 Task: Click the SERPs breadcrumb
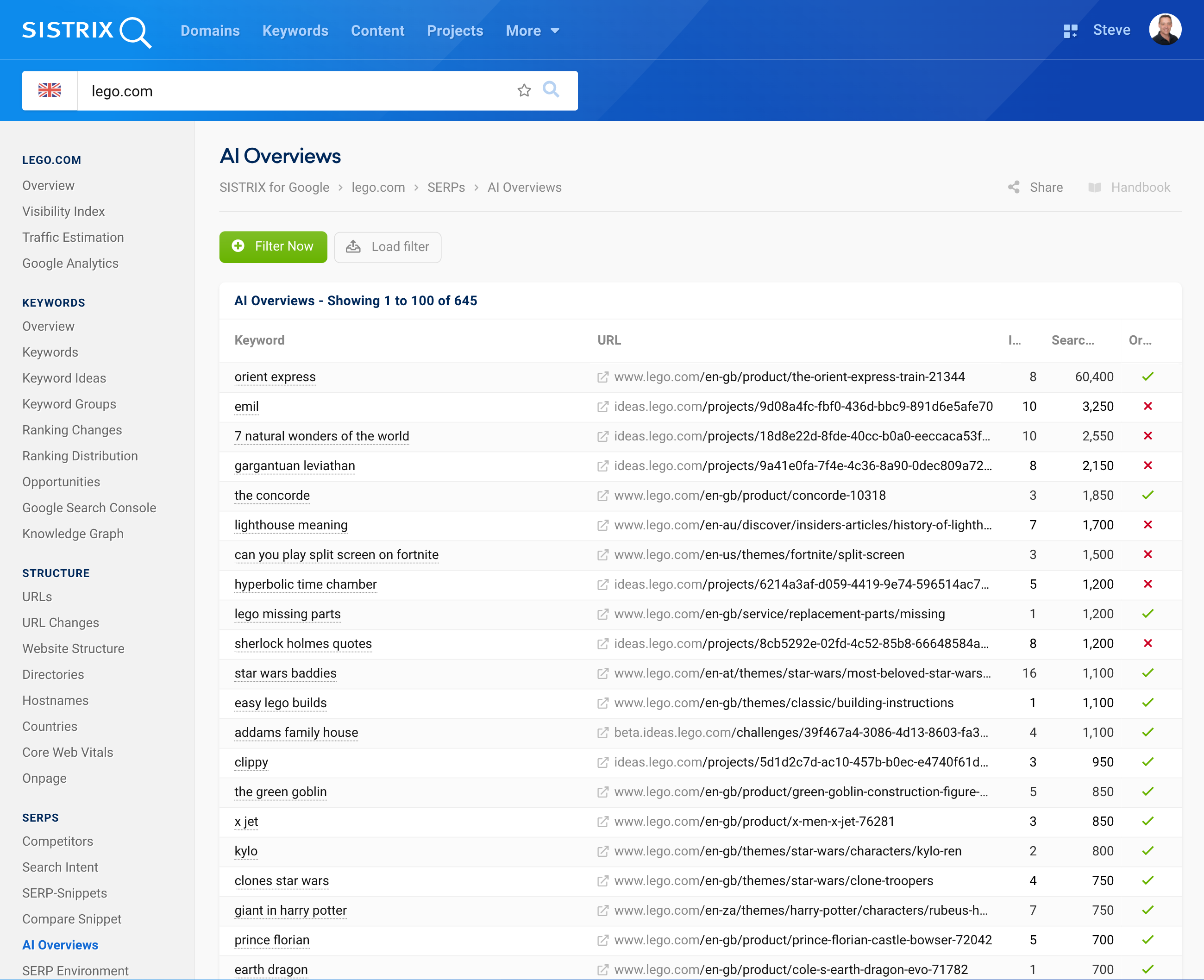click(446, 188)
